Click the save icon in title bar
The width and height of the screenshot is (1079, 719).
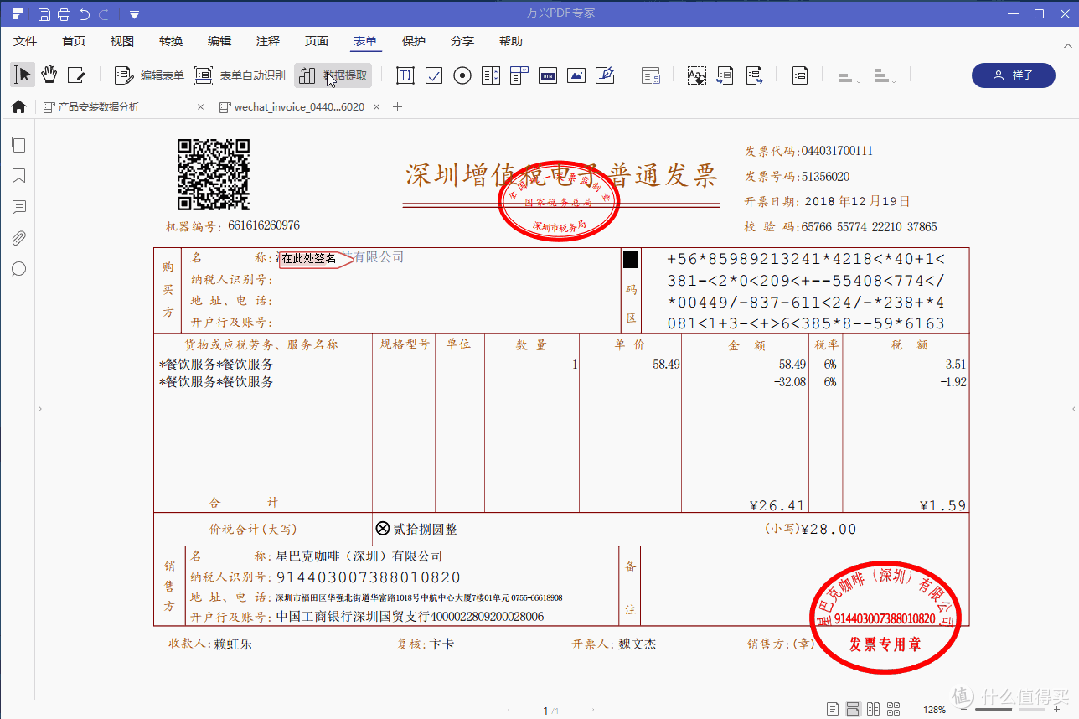tap(44, 14)
